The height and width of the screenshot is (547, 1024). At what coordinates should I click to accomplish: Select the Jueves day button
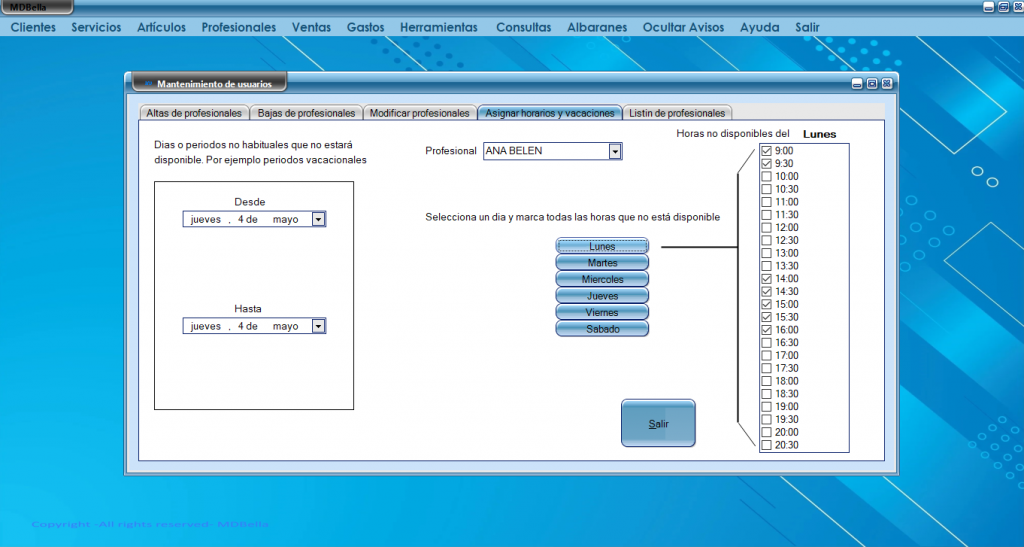(602, 296)
